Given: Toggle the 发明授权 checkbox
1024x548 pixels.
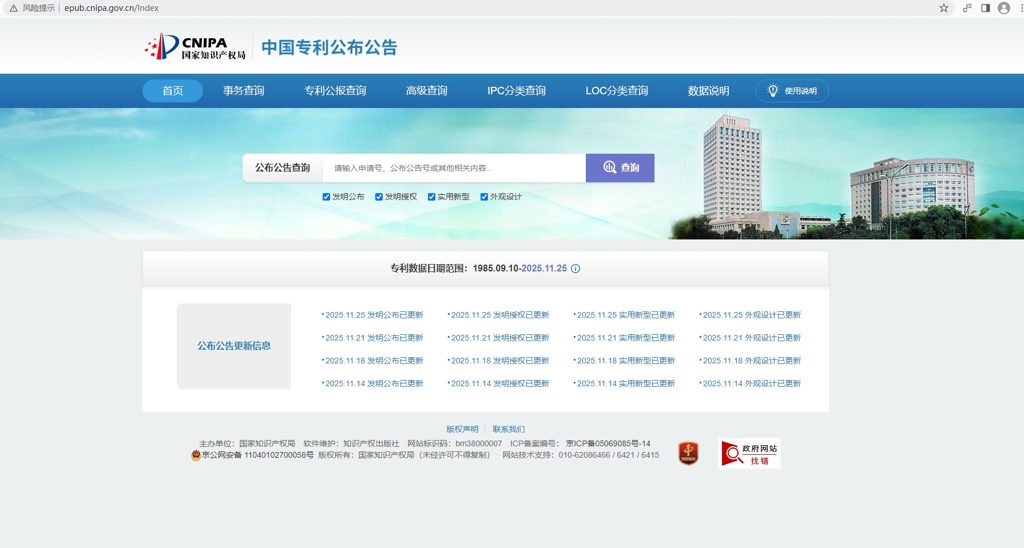Looking at the screenshot, I should point(379,197).
